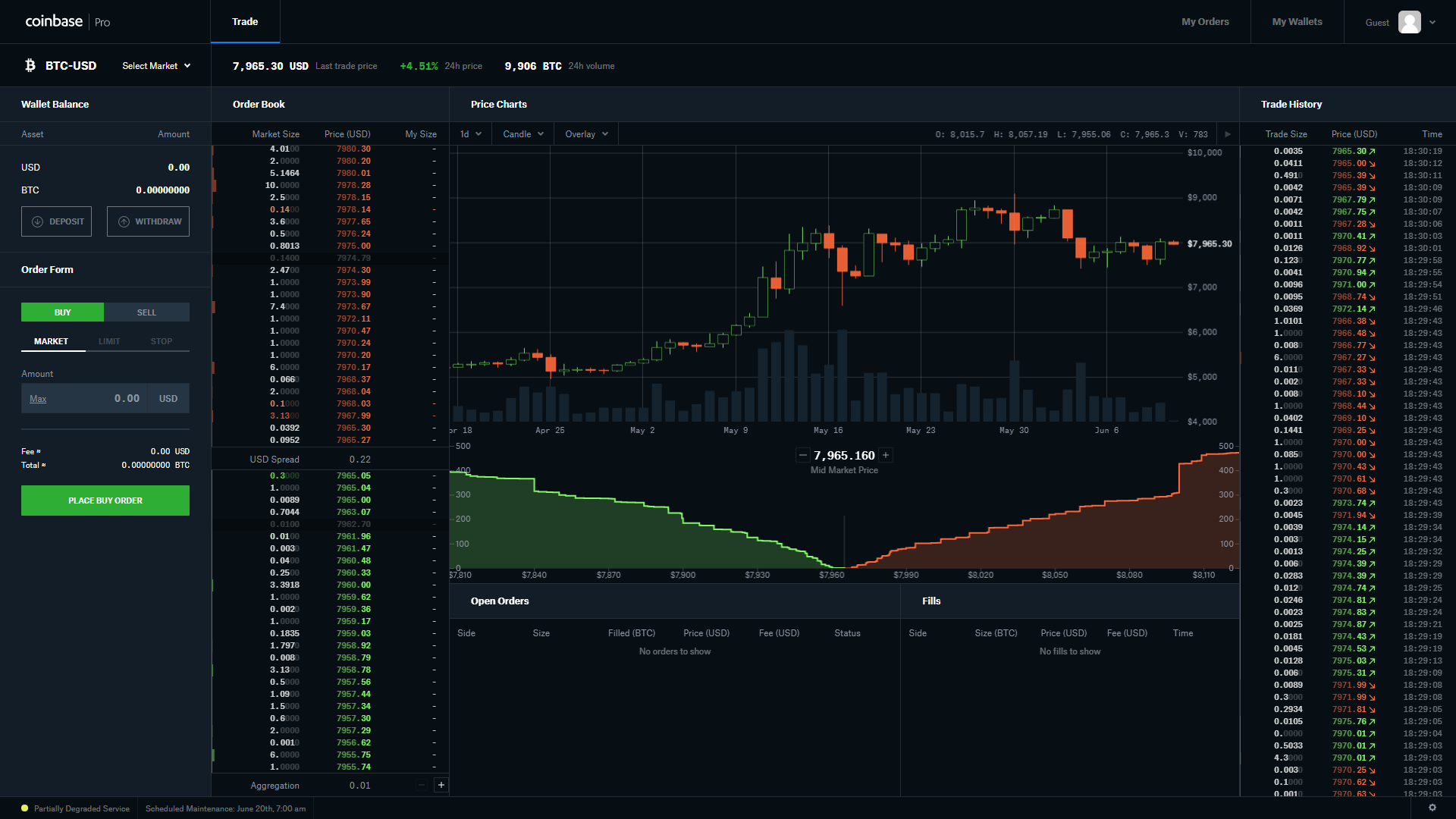The width and height of the screenshot is (1456, 819).
Task: Click the $7,965.30 price label on chart
Action: (x=1210, y=243)
